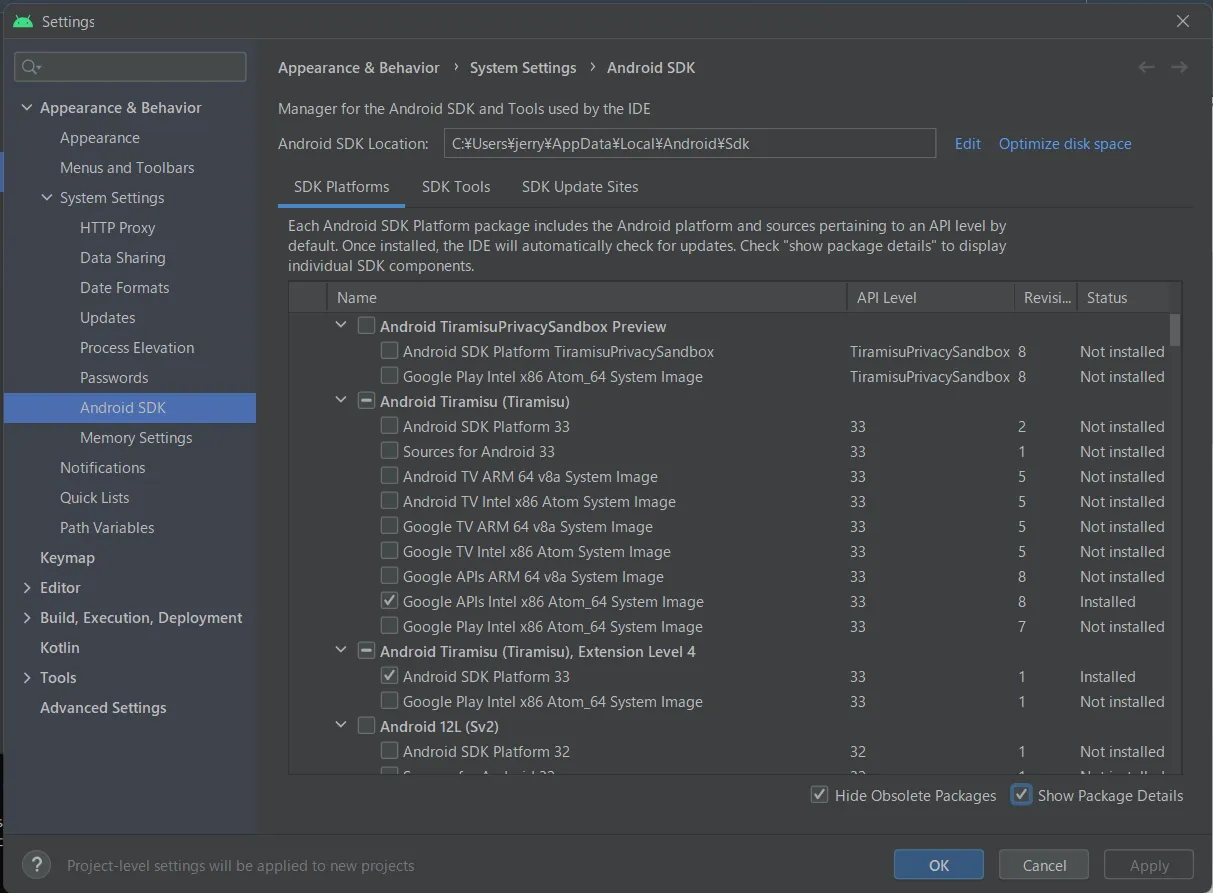Click the back navigation arrow
The height and width of the screenshot is (893, 1213).
[x=1146, y=67]
